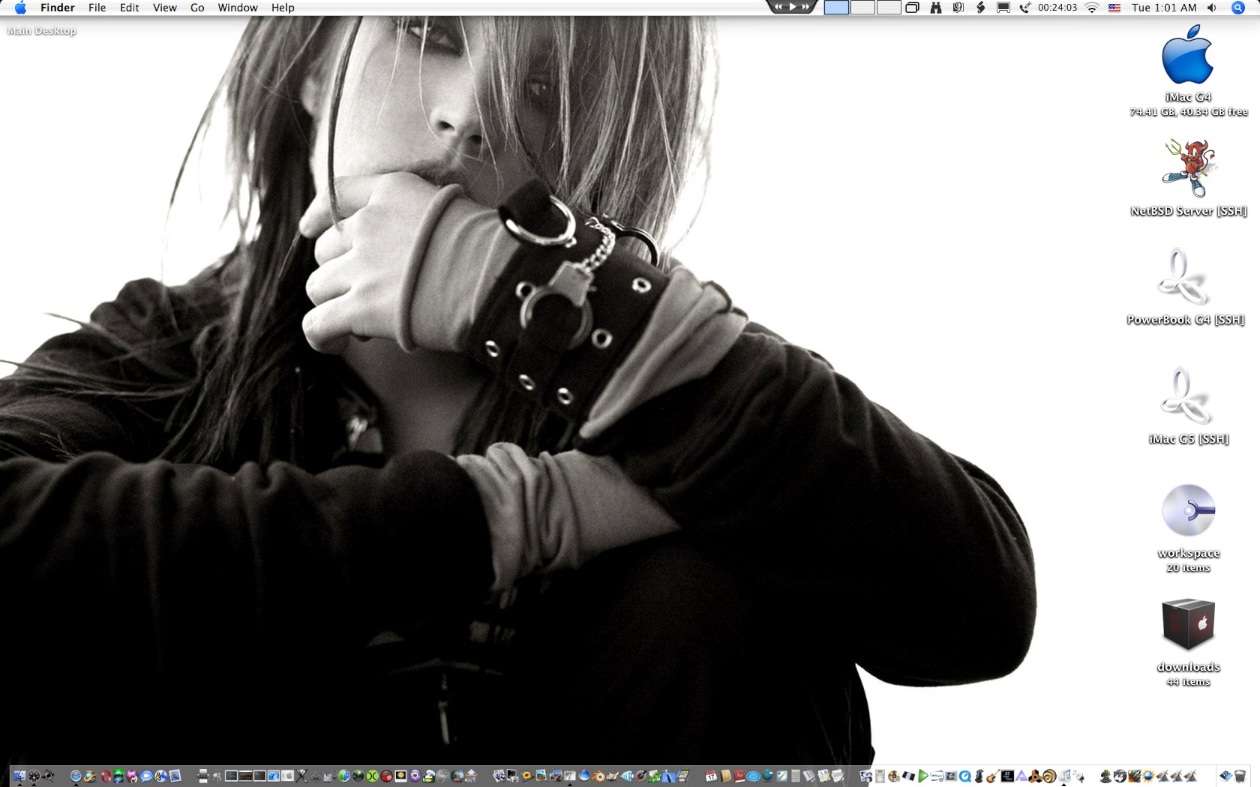Viewport: 1260px width, 787px height.
Task: Select the workspace folder on the desktop
Action: [x=1188, y=511]
